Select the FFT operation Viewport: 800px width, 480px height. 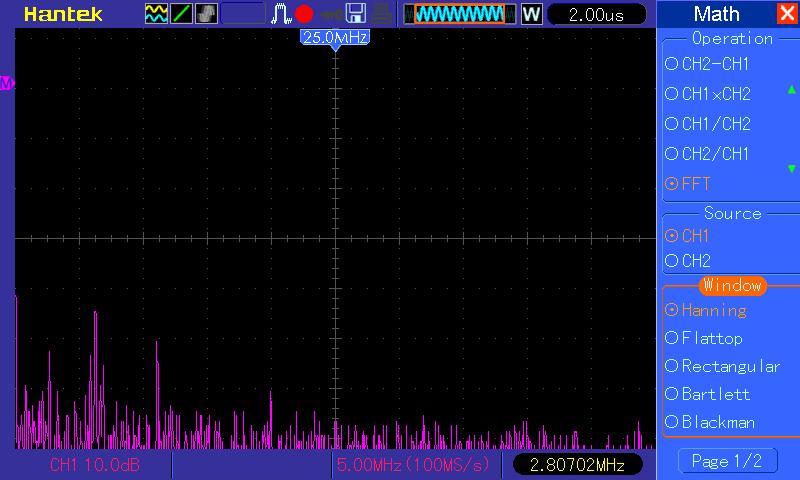688,184
